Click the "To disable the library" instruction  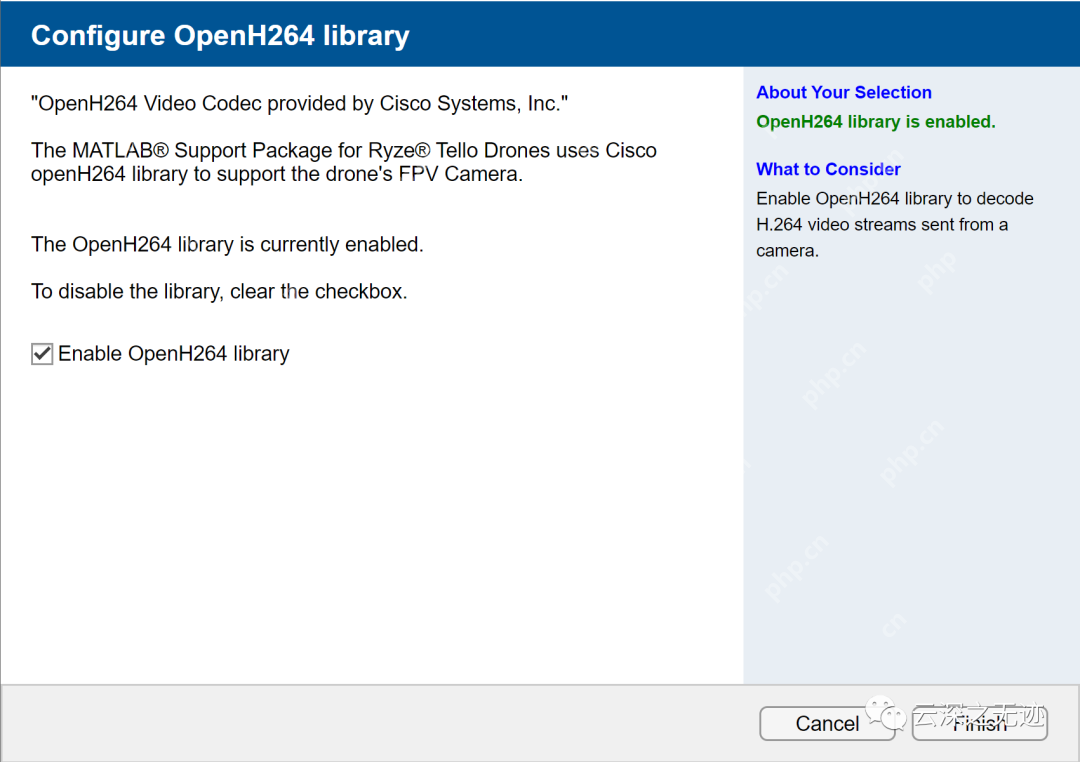(219, 292)
